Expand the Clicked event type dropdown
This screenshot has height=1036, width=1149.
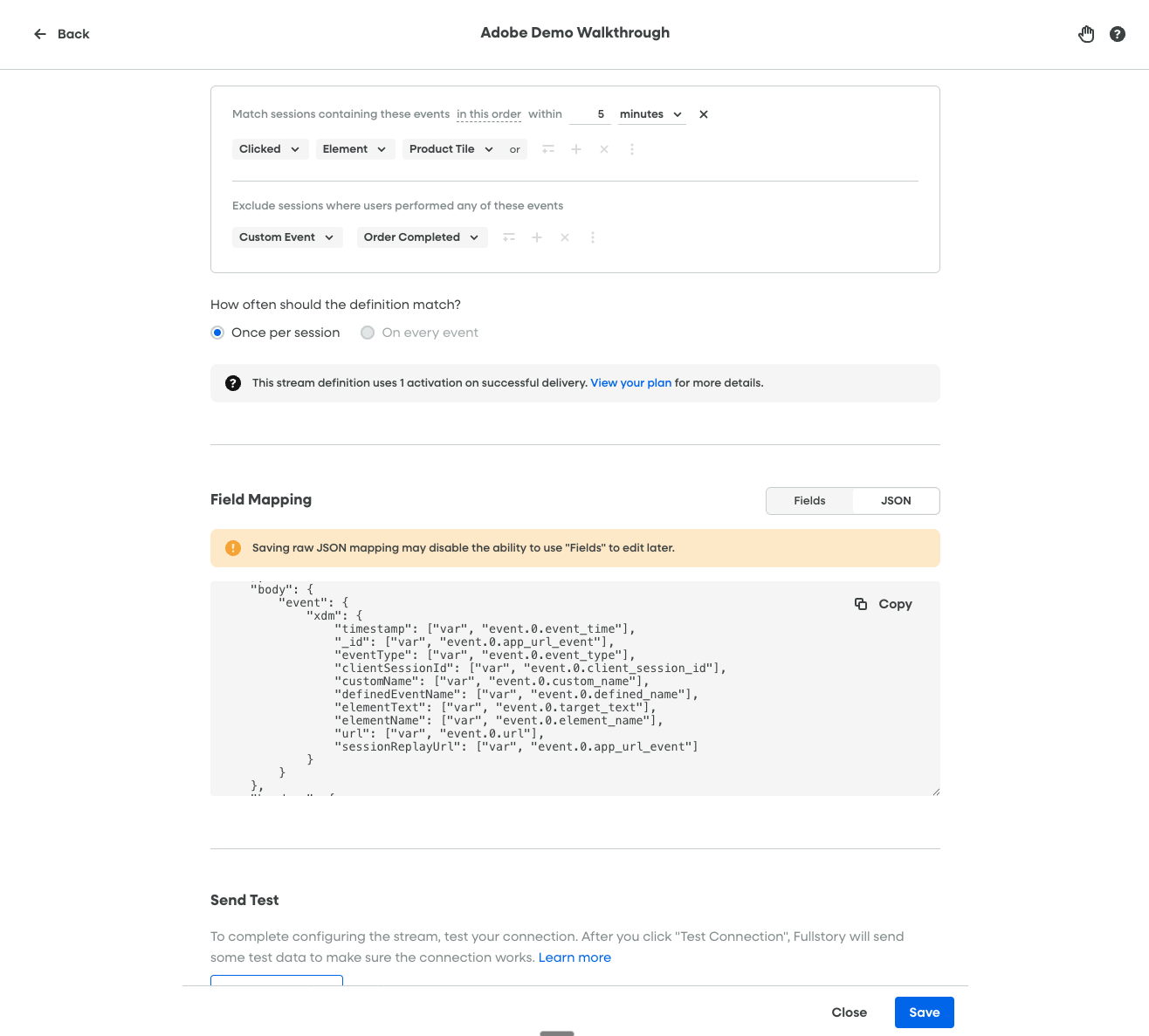(270, 149)
